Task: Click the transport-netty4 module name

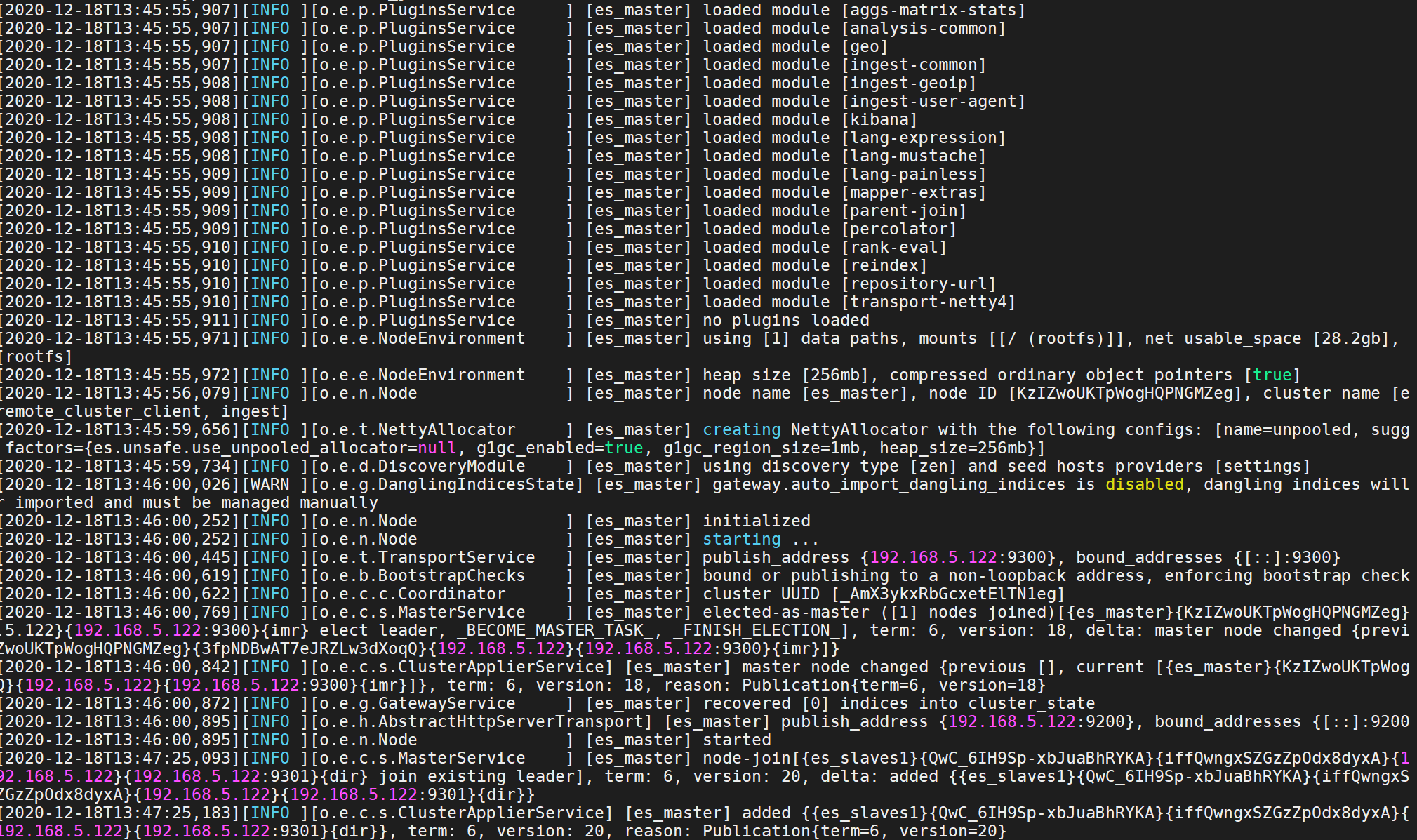Action: [928, 302]
